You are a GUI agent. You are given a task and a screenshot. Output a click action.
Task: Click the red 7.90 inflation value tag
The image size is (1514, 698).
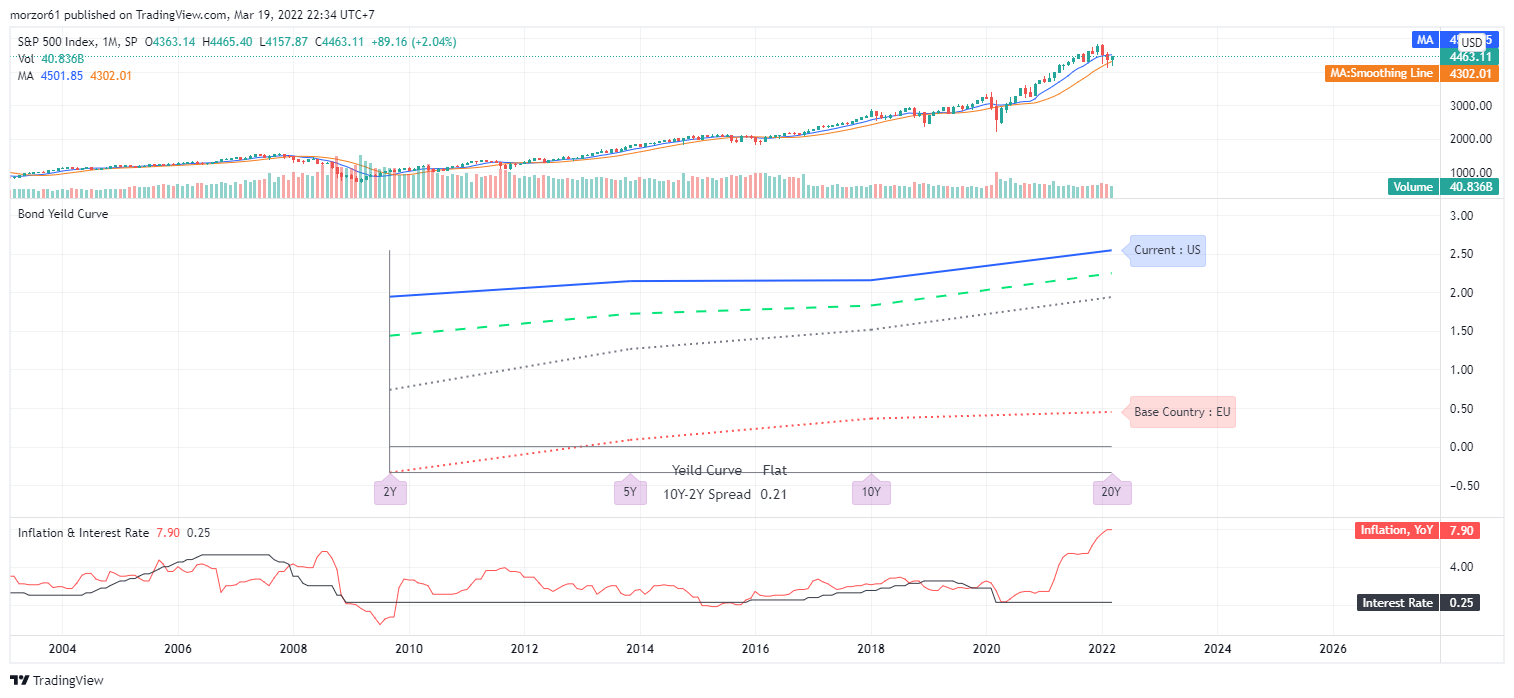pyautogui.click(x=1460, y=530)
